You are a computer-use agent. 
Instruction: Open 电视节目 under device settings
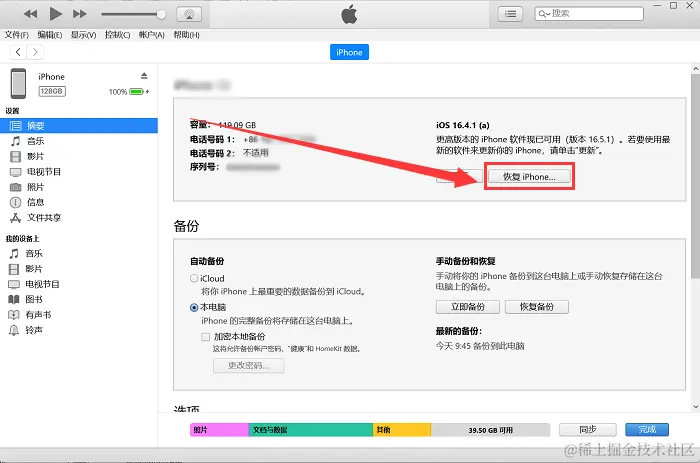point(43,172)
